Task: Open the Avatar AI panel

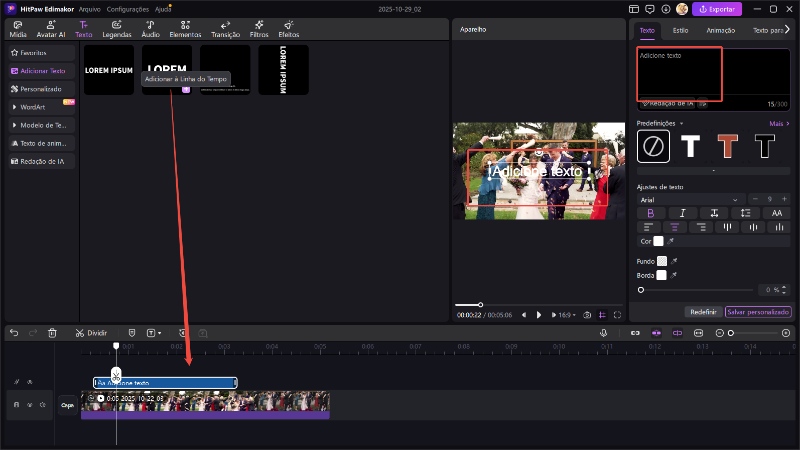Action: (x=51, y=27)
